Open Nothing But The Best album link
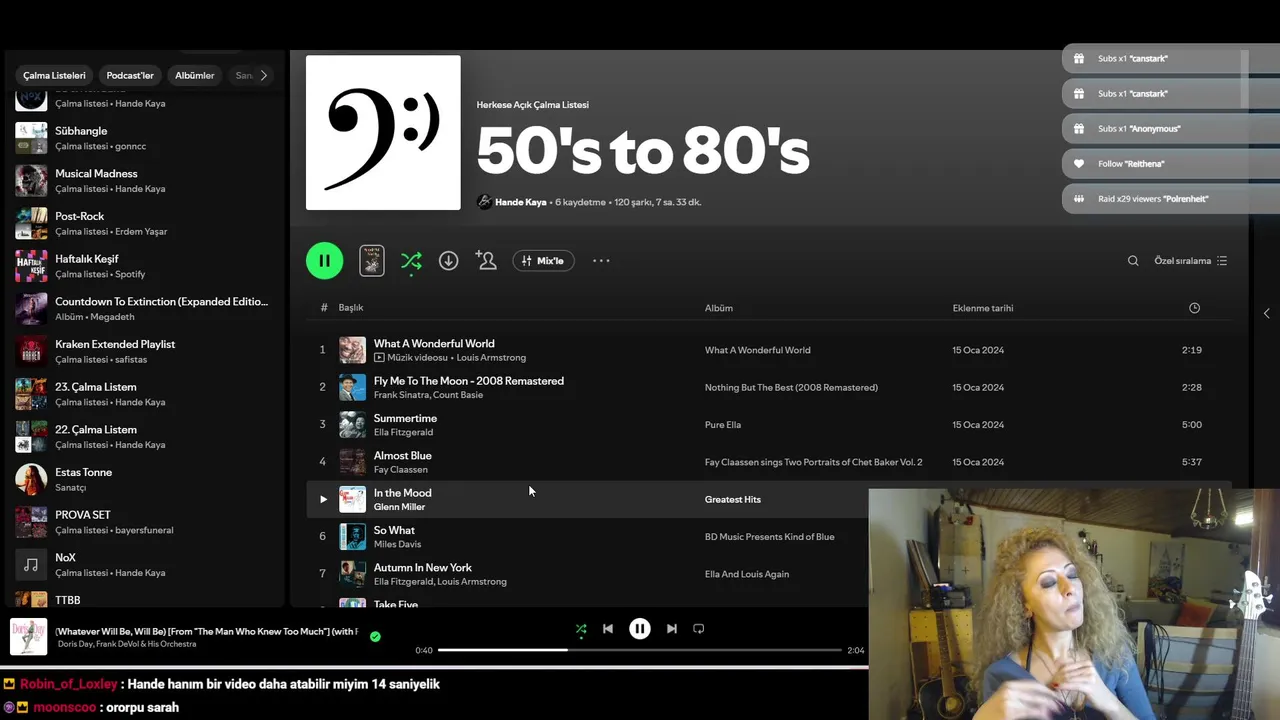1280x720 pixels. coord(791,387)
